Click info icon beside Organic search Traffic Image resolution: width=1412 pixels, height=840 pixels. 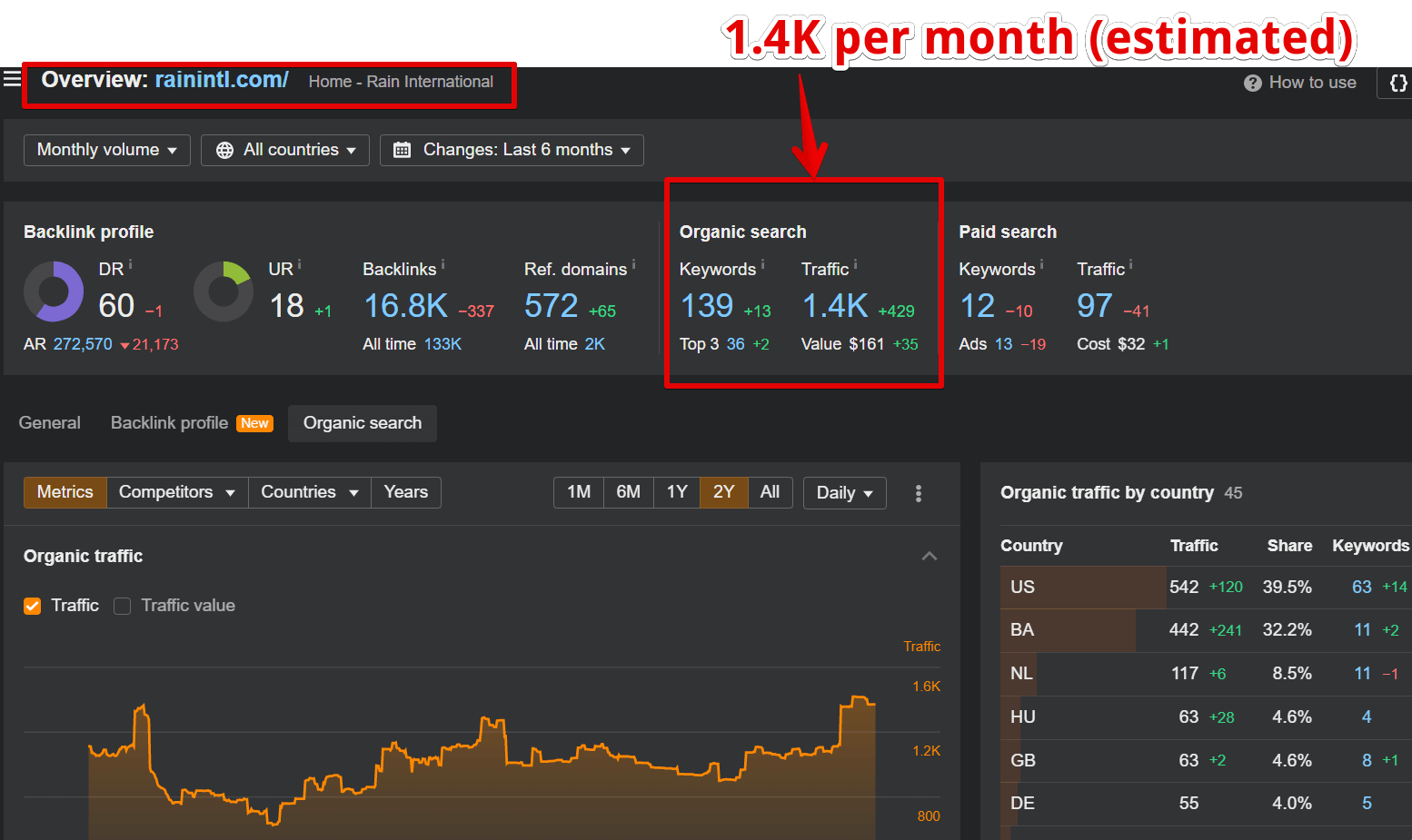pos(855,264)
